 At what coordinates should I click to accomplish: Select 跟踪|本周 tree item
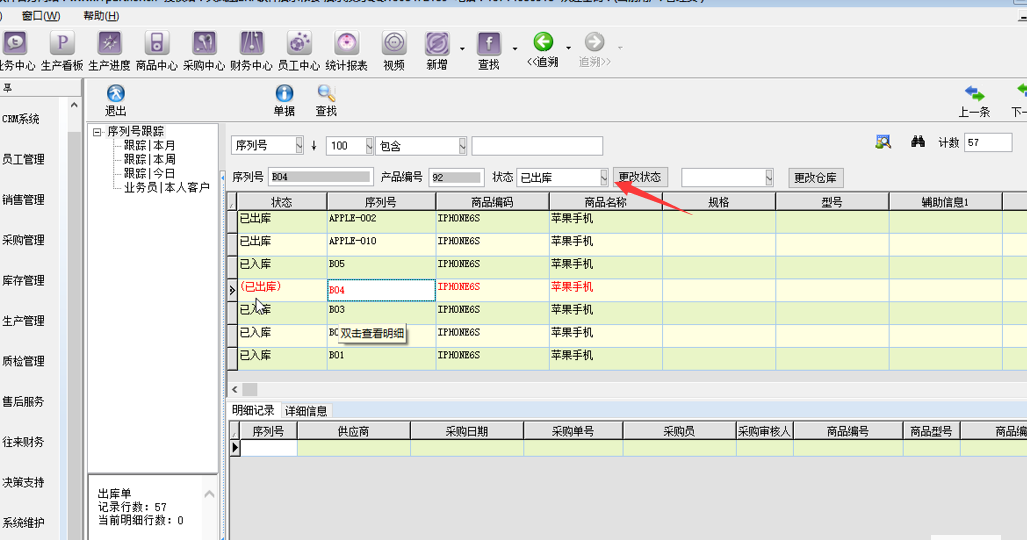(149, 159)
